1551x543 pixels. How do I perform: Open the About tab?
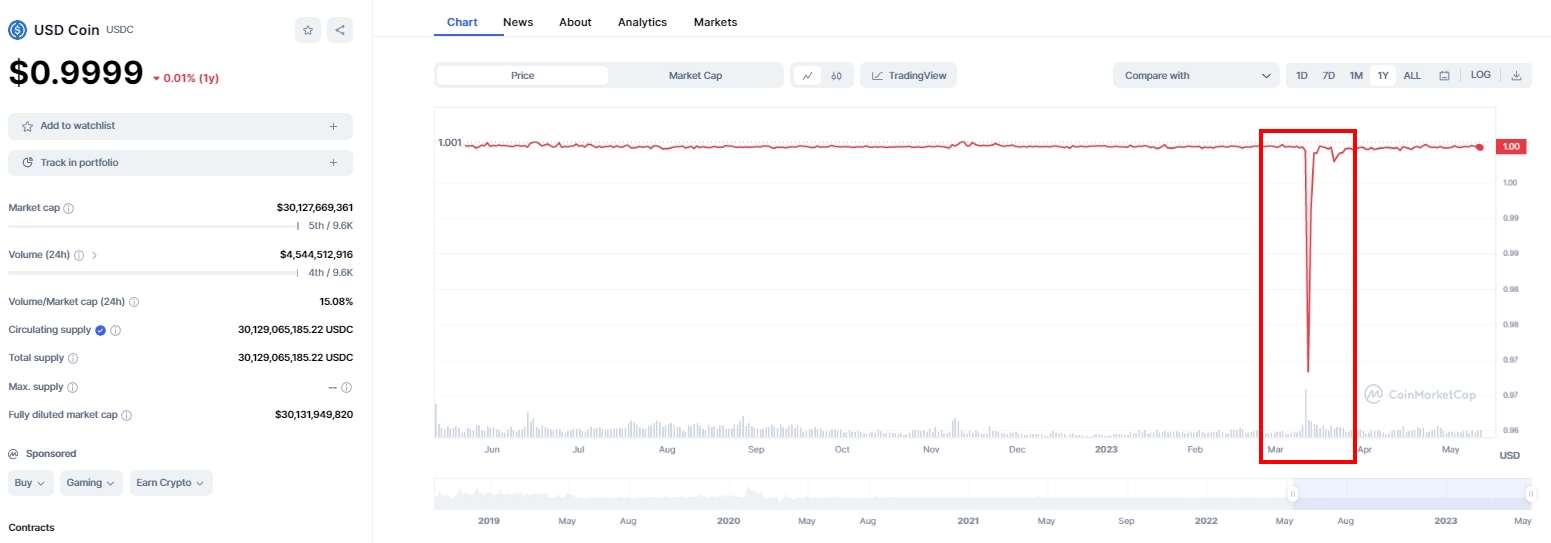coord(575,22)
